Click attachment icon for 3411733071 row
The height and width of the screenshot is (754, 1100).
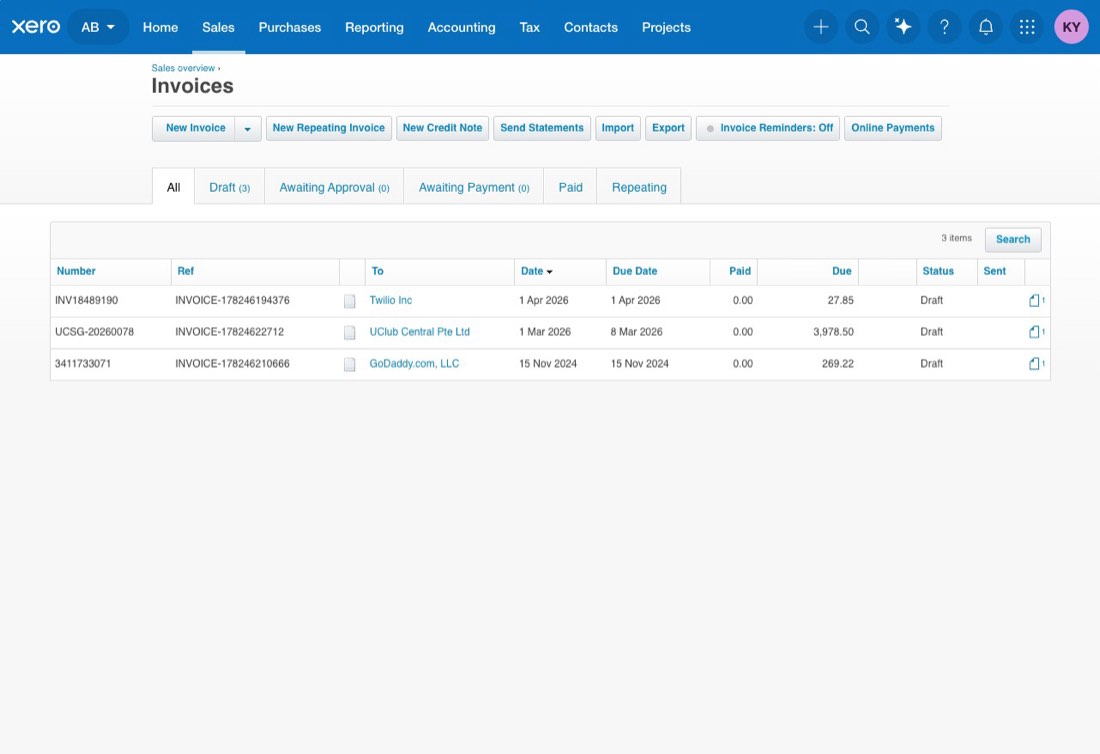(x=1036, y=363)
